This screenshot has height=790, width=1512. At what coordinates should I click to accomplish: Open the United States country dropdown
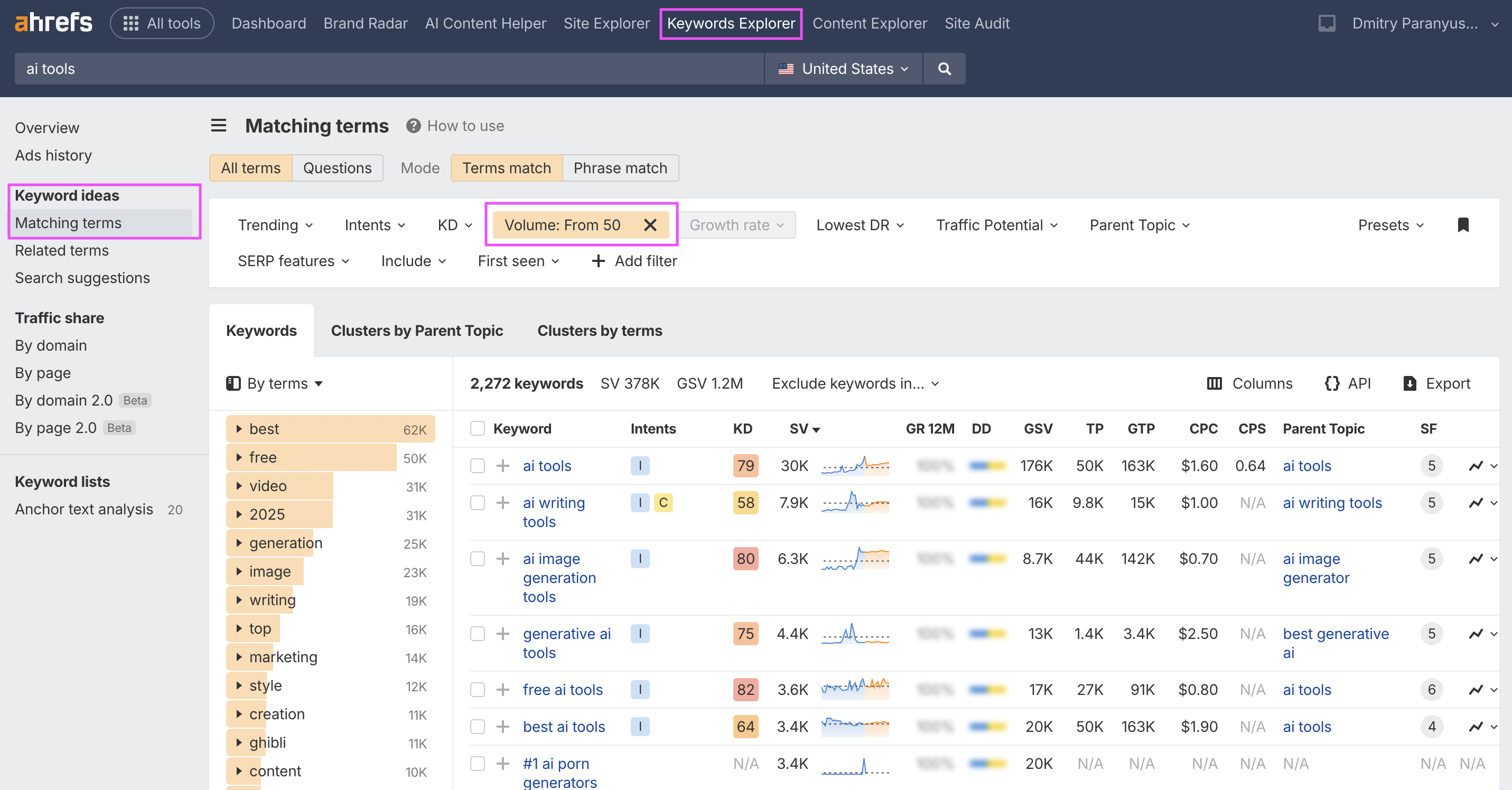(844, 69)
